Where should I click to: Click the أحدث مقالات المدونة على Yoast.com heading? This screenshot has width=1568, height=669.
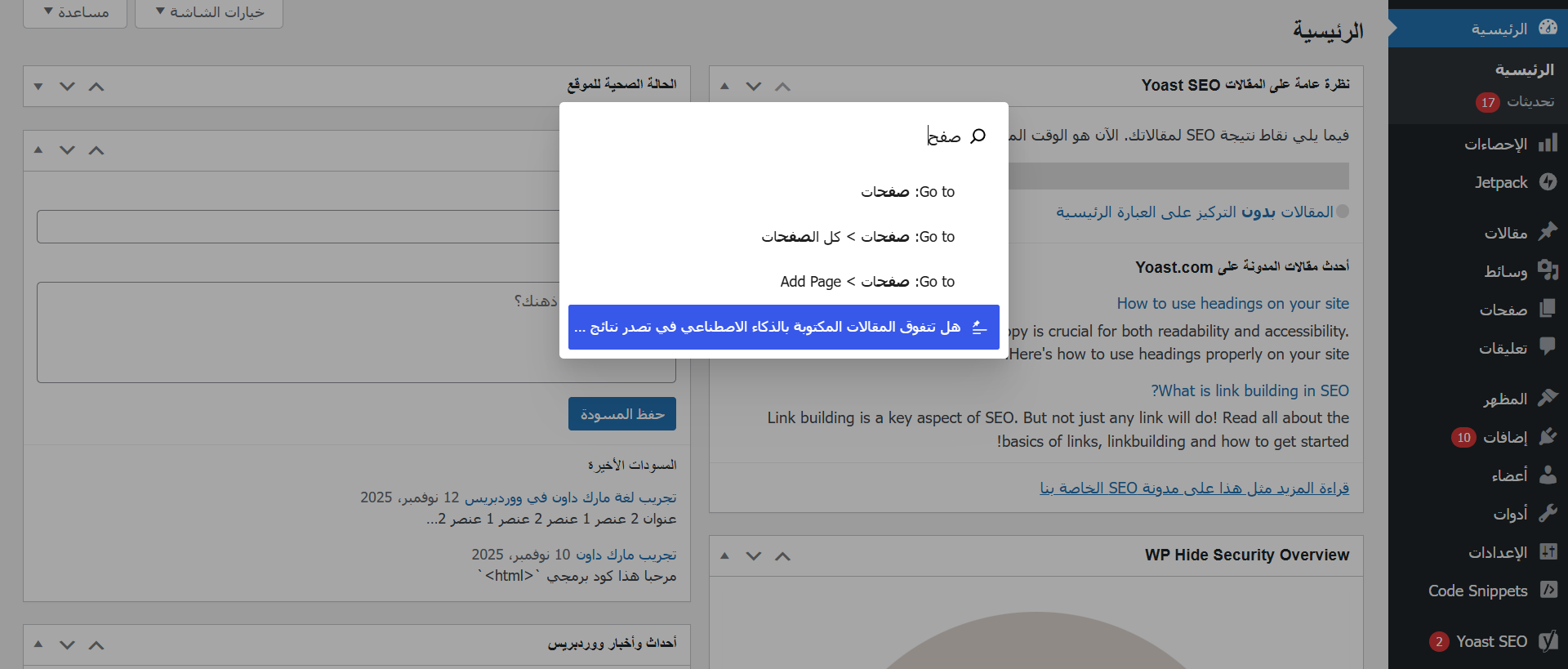[1242, 267]
